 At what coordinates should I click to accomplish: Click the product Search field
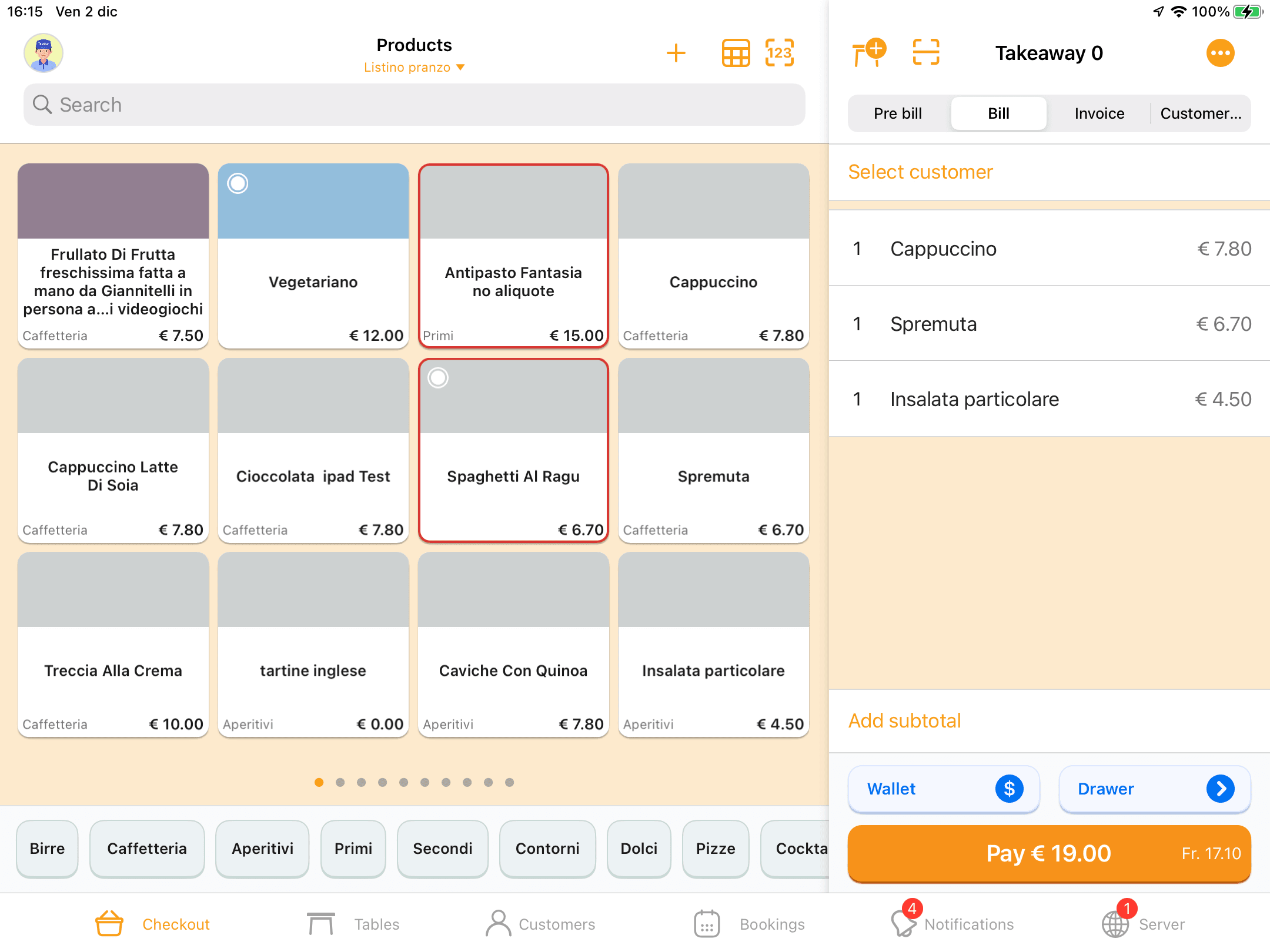(414, 105)
